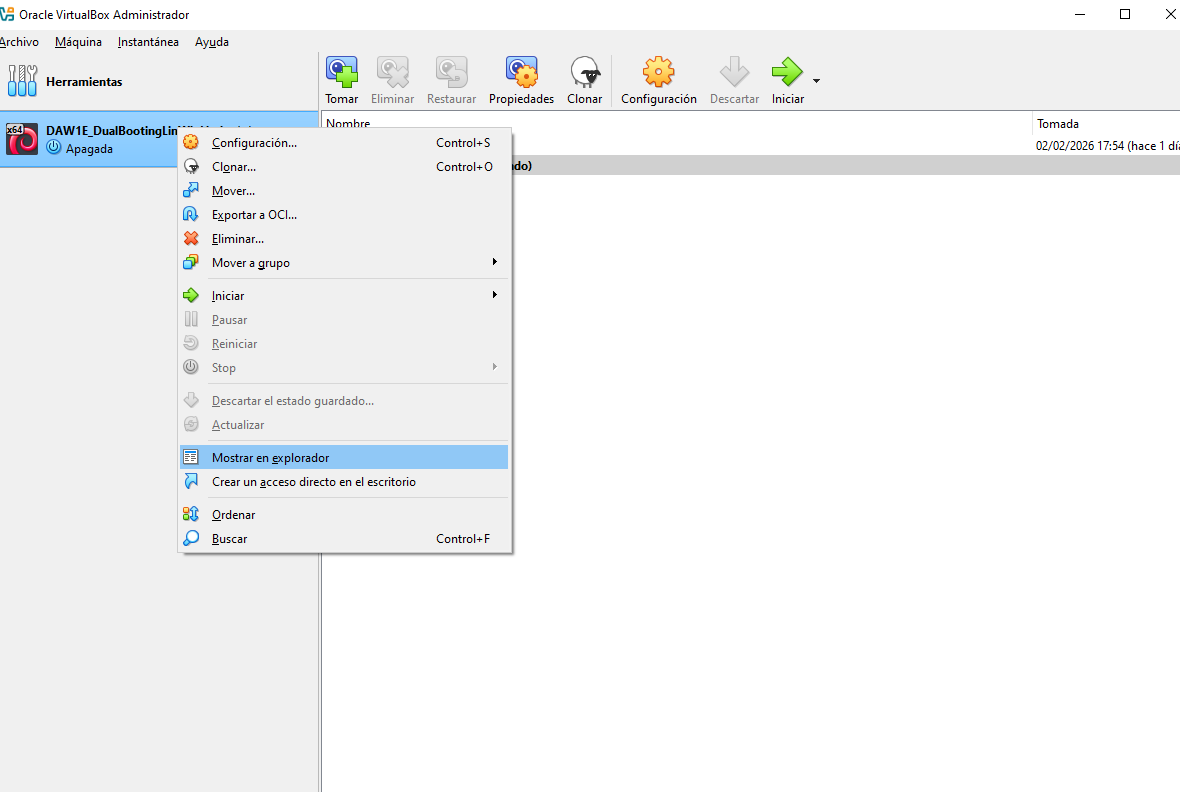The height and width of the screenshot is (792, 1180).
Task: Choose Eliminar... in the context menu
Action: (x=344, y=239)
